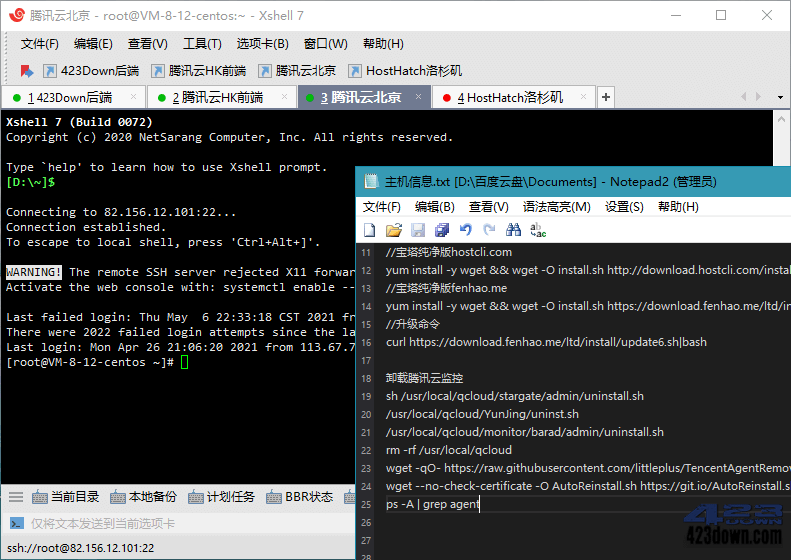Run the BBR状态 quick command button

coord(300,497)
